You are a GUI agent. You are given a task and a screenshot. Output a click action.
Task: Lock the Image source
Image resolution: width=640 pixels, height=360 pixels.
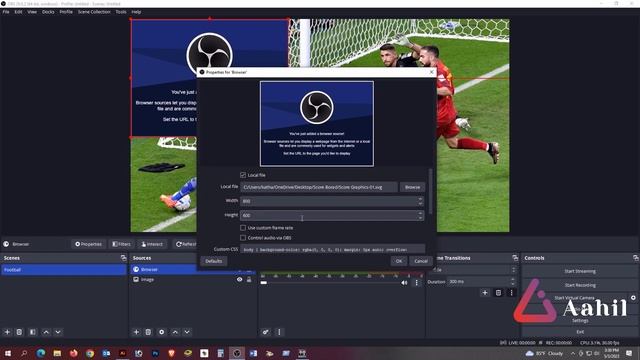pos(249,280)
